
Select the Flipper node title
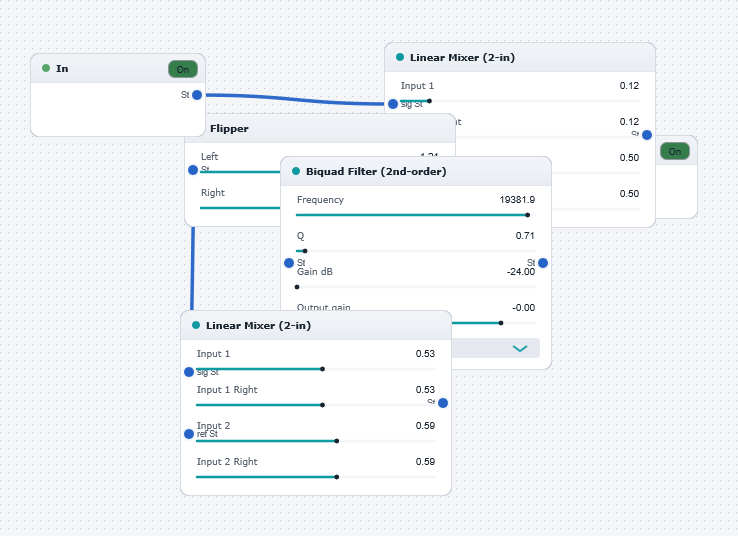229,128
